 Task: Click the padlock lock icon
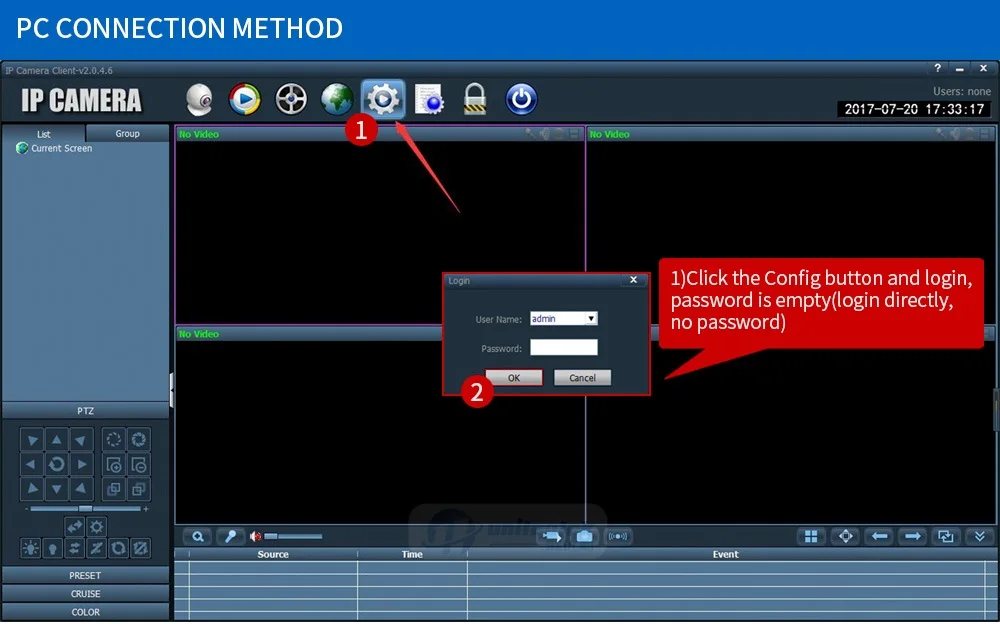474,100
